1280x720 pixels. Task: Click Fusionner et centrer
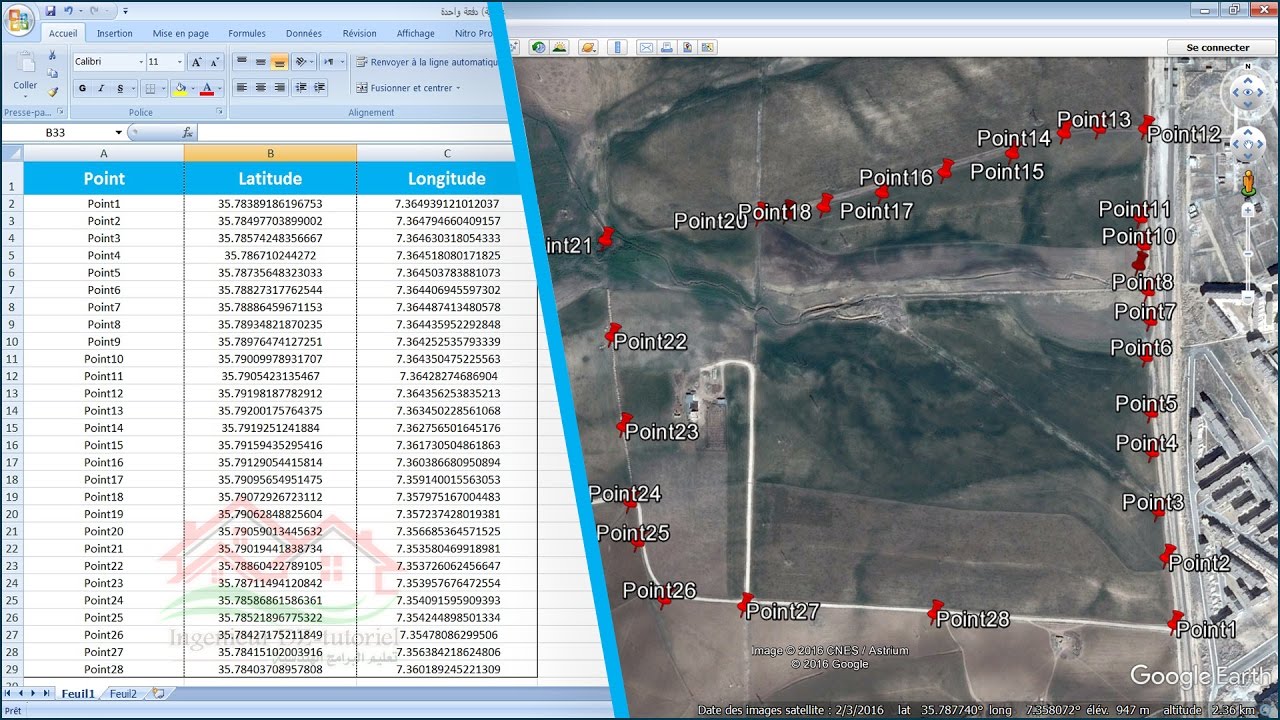[x=408, y=88]
